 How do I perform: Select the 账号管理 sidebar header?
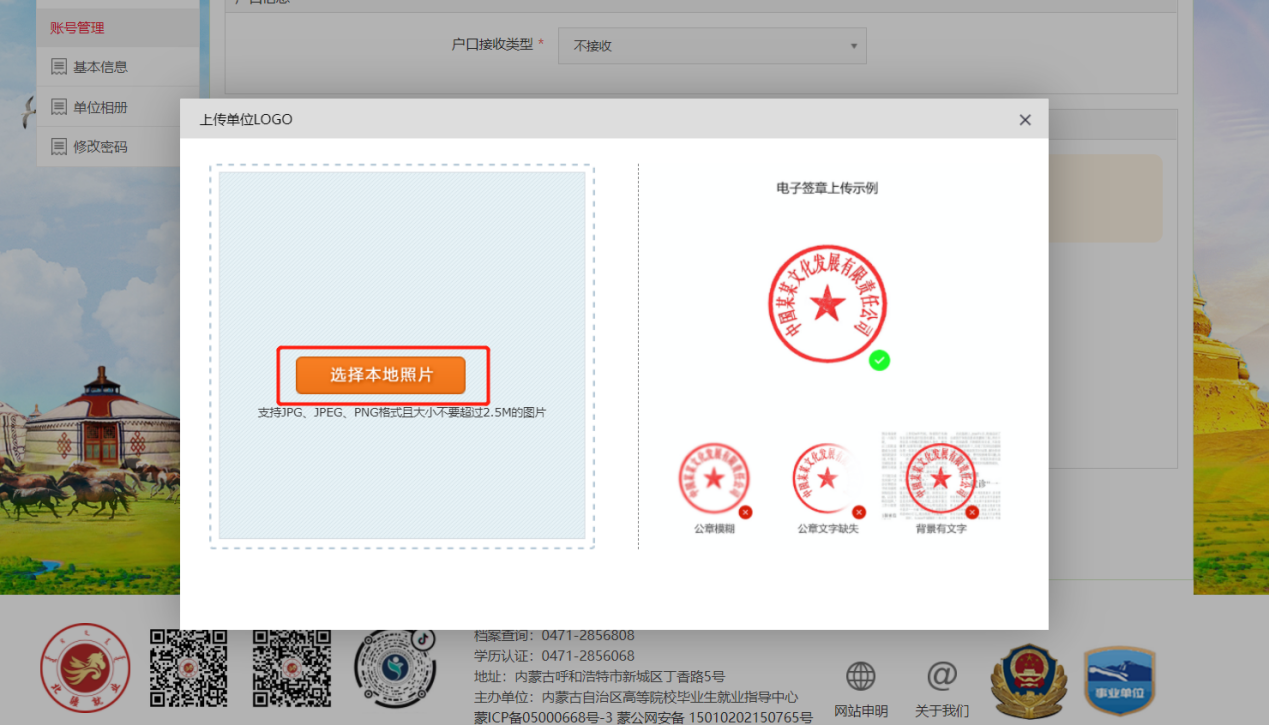(78, 28)
